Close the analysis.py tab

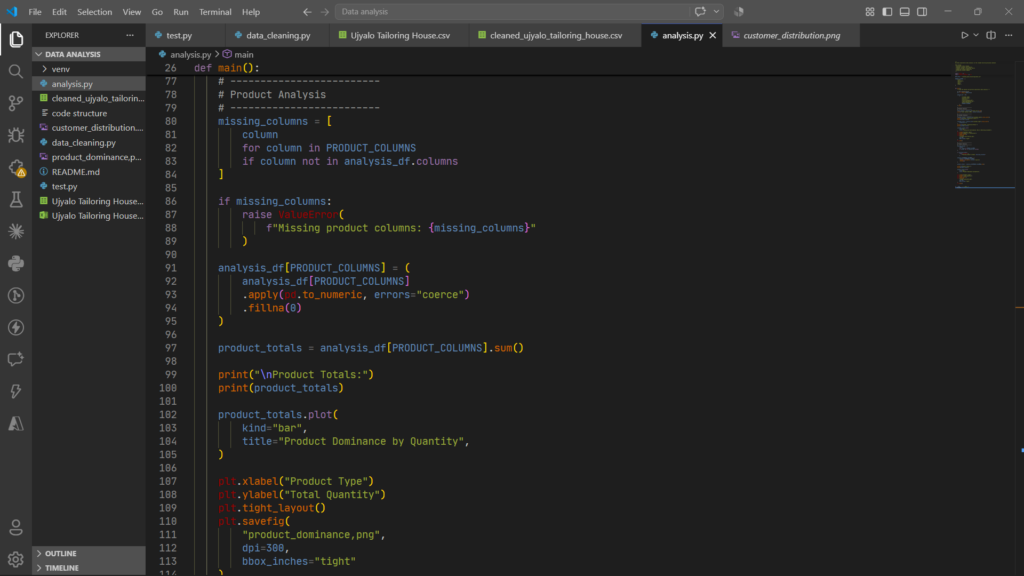(x=712, y=35)
